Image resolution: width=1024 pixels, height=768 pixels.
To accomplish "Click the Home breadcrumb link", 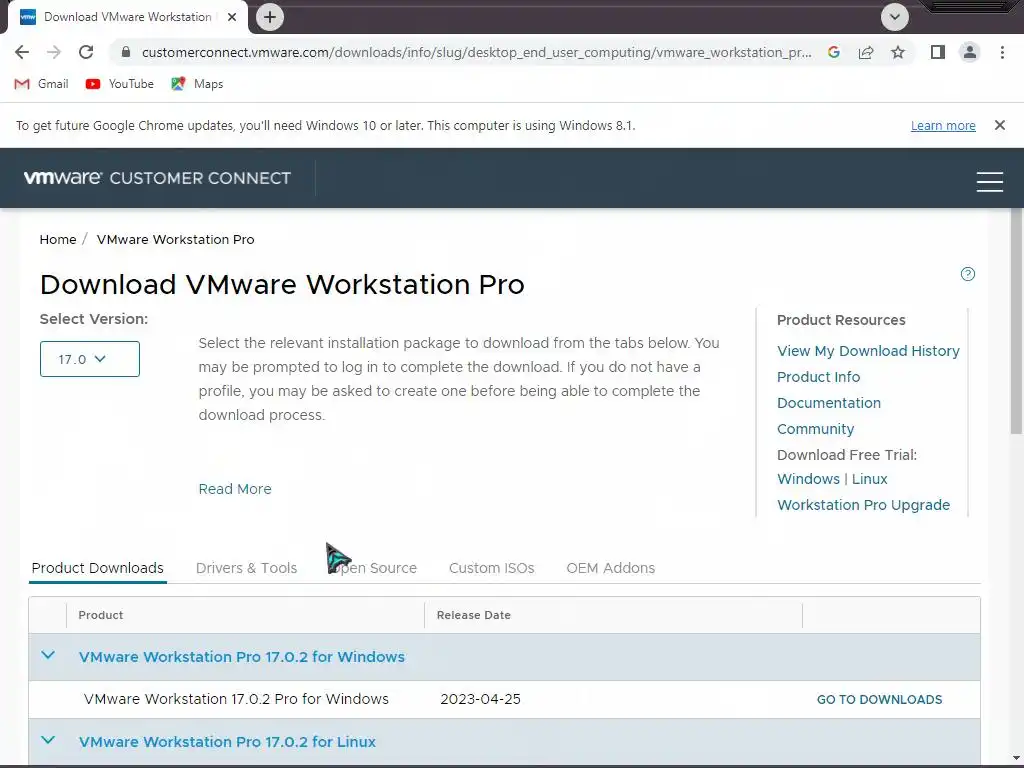I will [57, 240].
